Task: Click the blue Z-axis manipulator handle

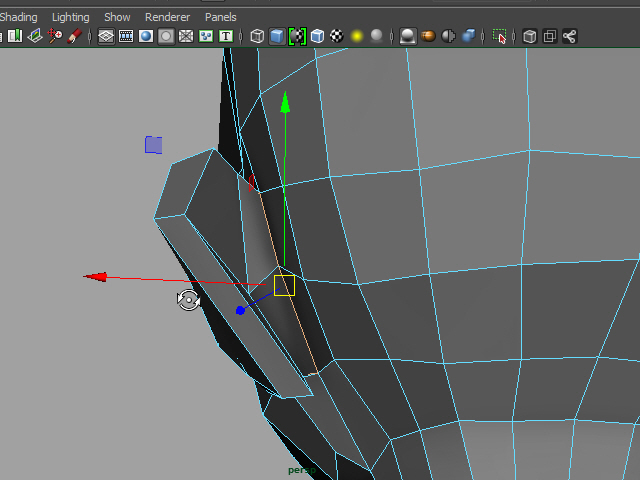Action: (x=240, y=311)
